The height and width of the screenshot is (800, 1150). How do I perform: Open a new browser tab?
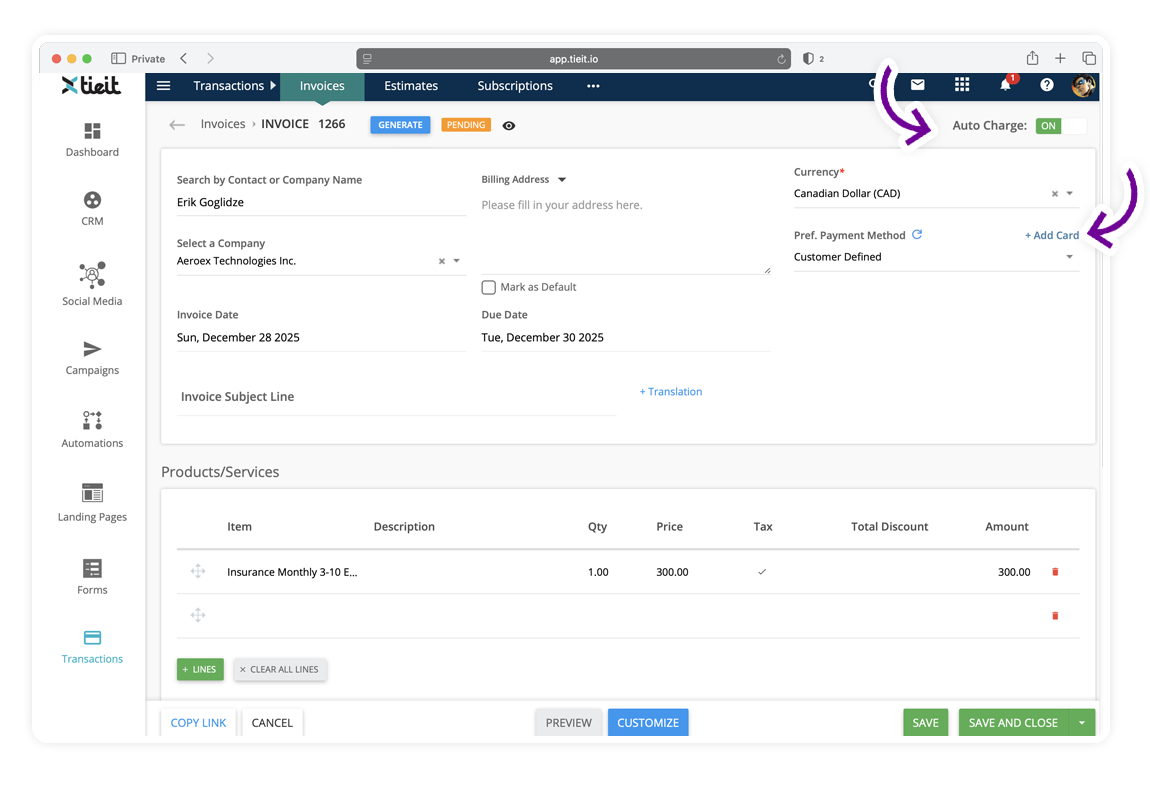pyautogui.click(x=1060, y=58)
